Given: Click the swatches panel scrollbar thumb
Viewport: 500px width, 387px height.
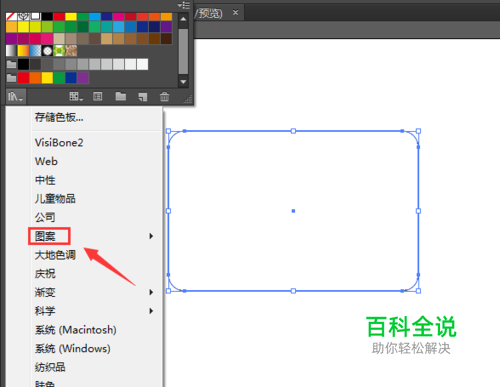Looking at the screenshot, I should tap(183, 51).
